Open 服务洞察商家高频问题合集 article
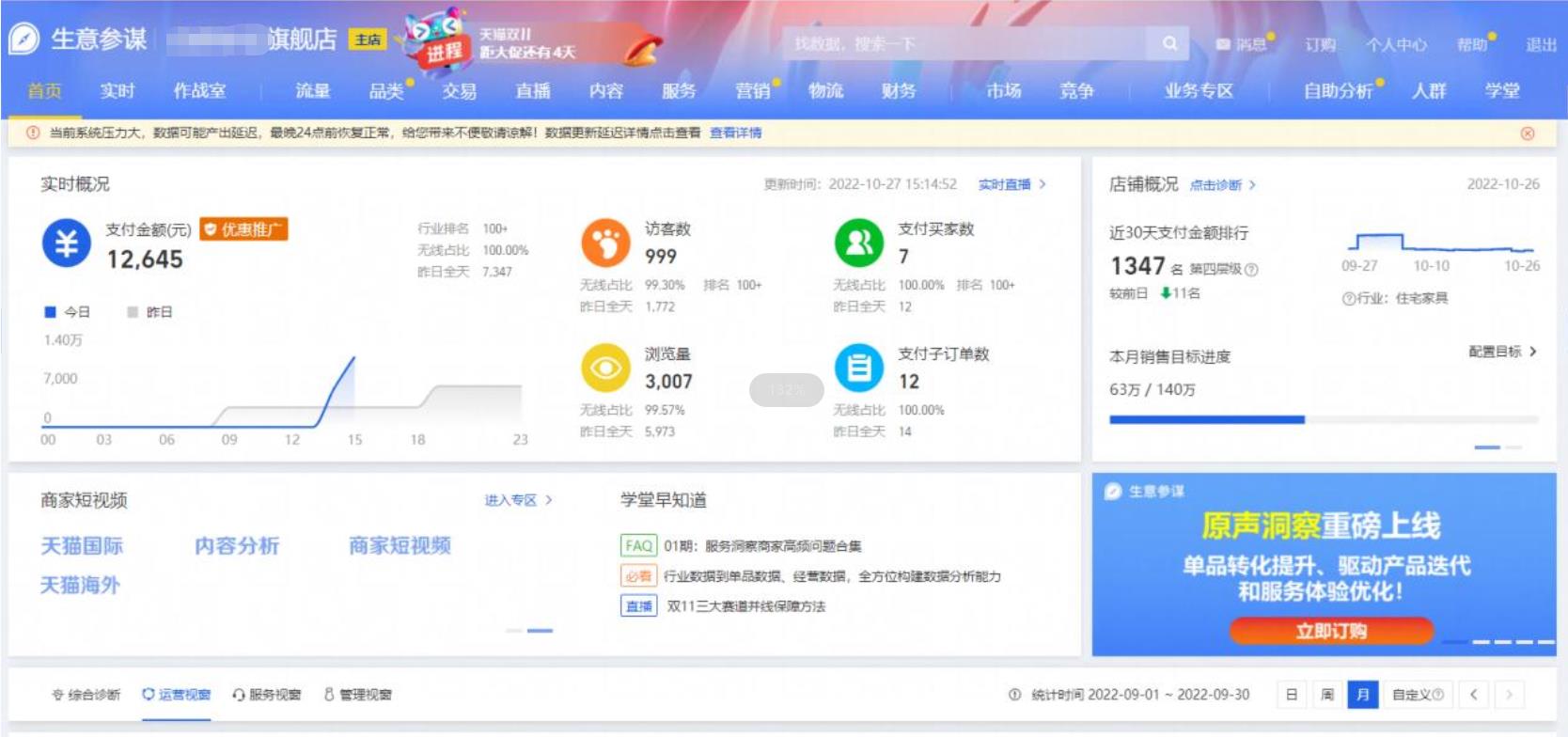Viewport: 1568px width, 737px height. [x=762, y=546]
